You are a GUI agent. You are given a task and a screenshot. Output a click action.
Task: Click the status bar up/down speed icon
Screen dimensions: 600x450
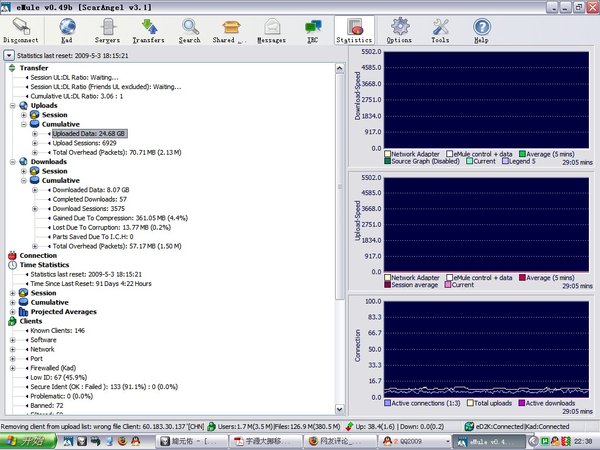click(x=349, y=426)
